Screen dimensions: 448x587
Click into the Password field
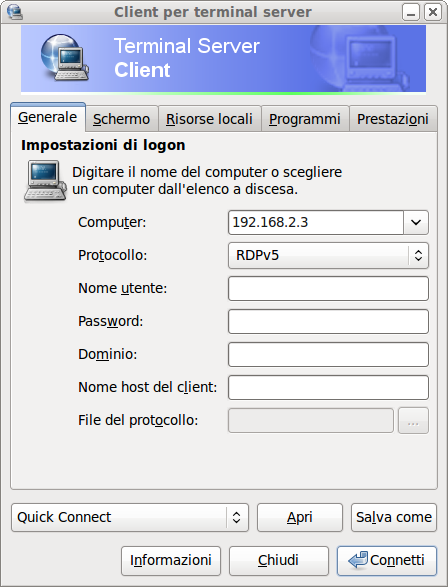click(328, 322)
